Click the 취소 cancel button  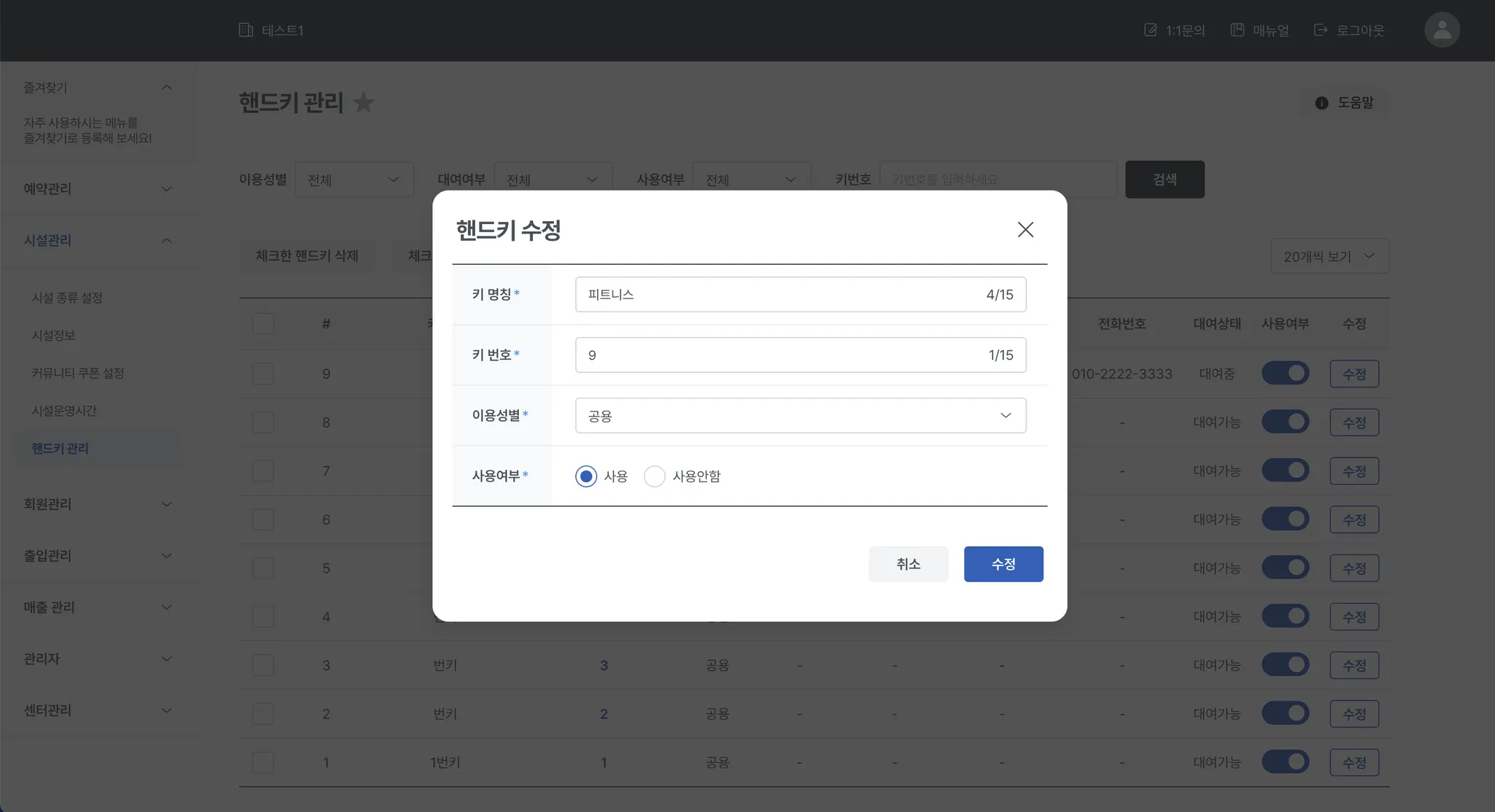click(908, 564)
